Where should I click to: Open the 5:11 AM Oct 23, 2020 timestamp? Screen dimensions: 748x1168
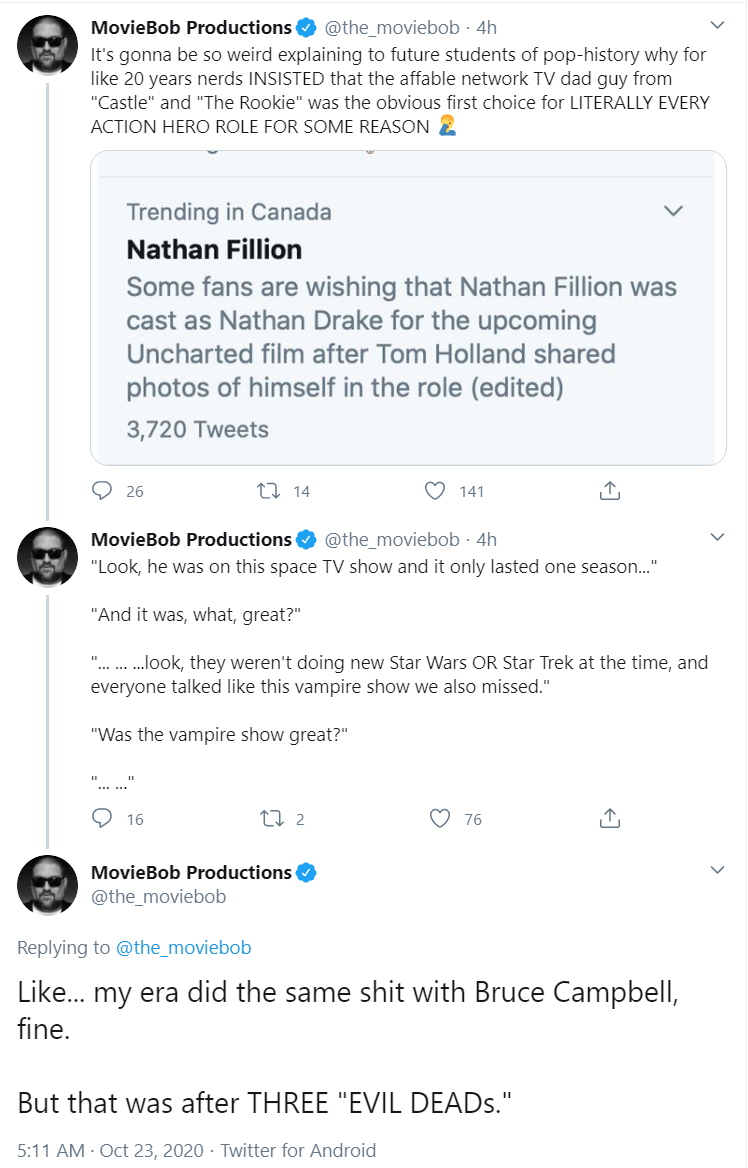pyautogui.click(x=110, y=1150)
